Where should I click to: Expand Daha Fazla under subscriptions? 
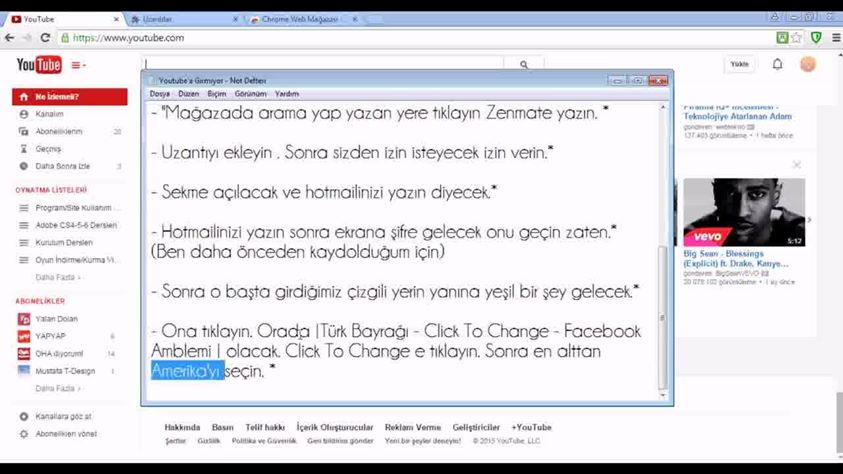[x=58, y=388]
